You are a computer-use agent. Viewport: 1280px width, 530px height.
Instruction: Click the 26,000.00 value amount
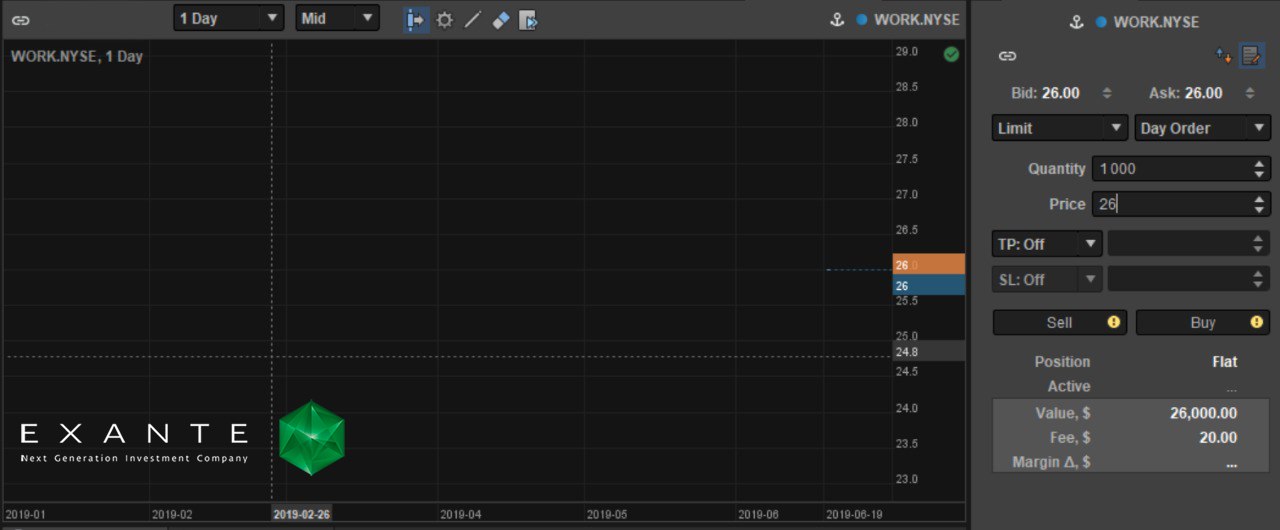[x=1204, y=413]
